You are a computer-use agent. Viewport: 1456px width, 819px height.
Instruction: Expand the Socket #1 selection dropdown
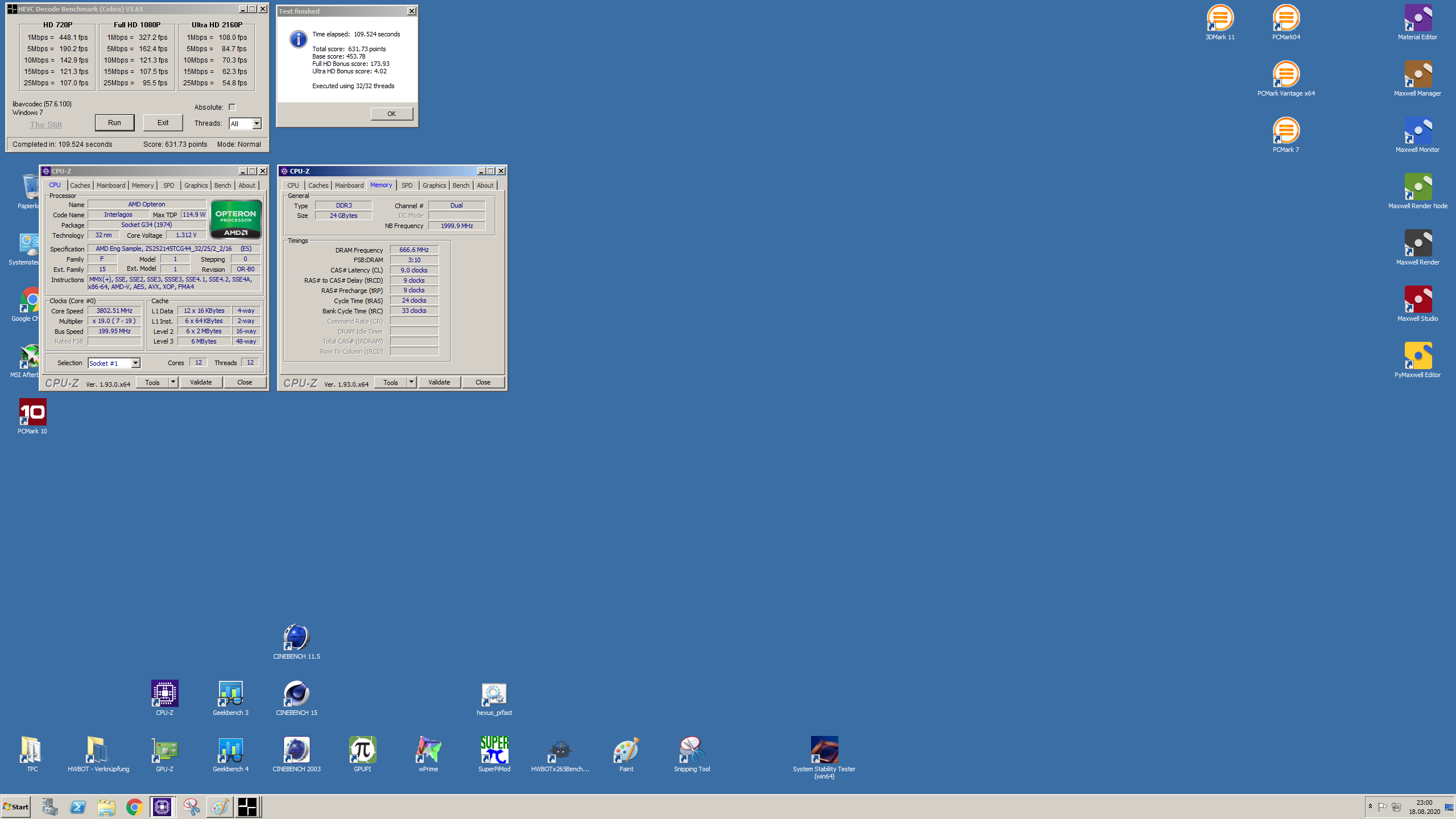point(135,363)
